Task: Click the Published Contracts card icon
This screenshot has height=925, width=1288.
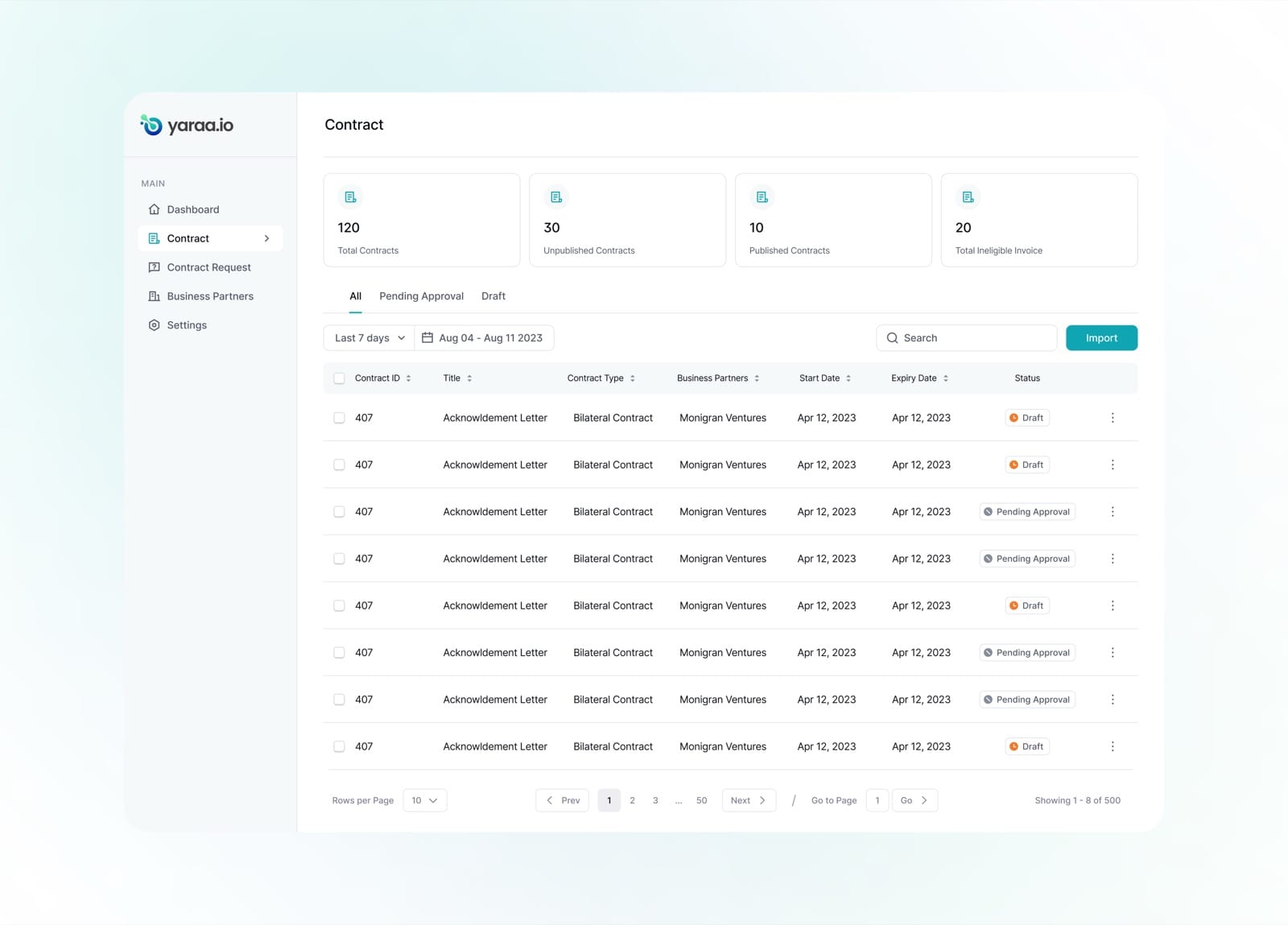Action: [x=762, y=197]
